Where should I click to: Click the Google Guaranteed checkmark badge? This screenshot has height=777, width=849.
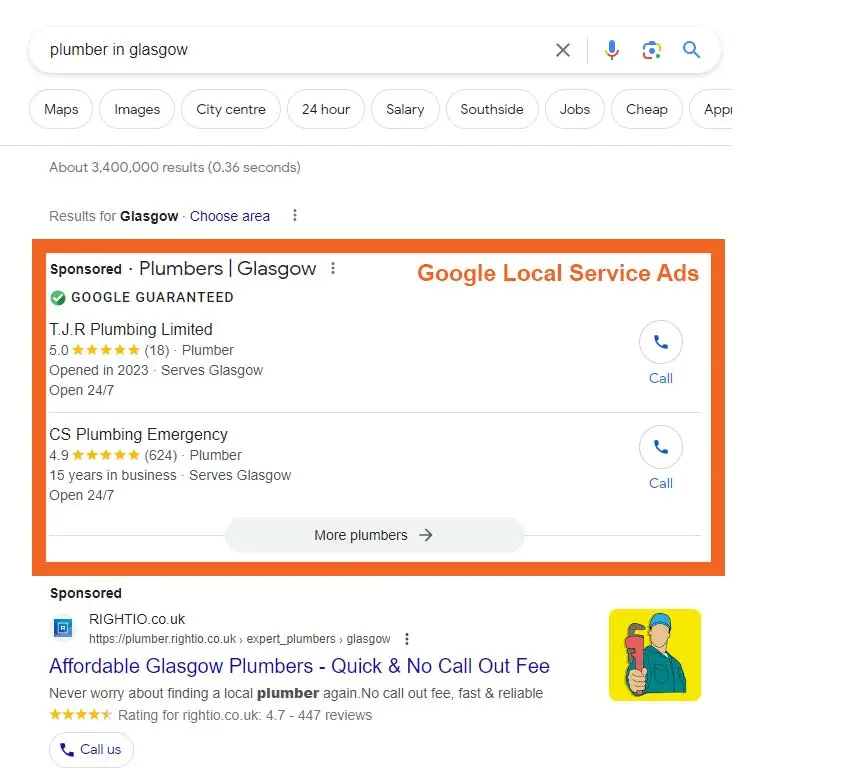point(58,297)
